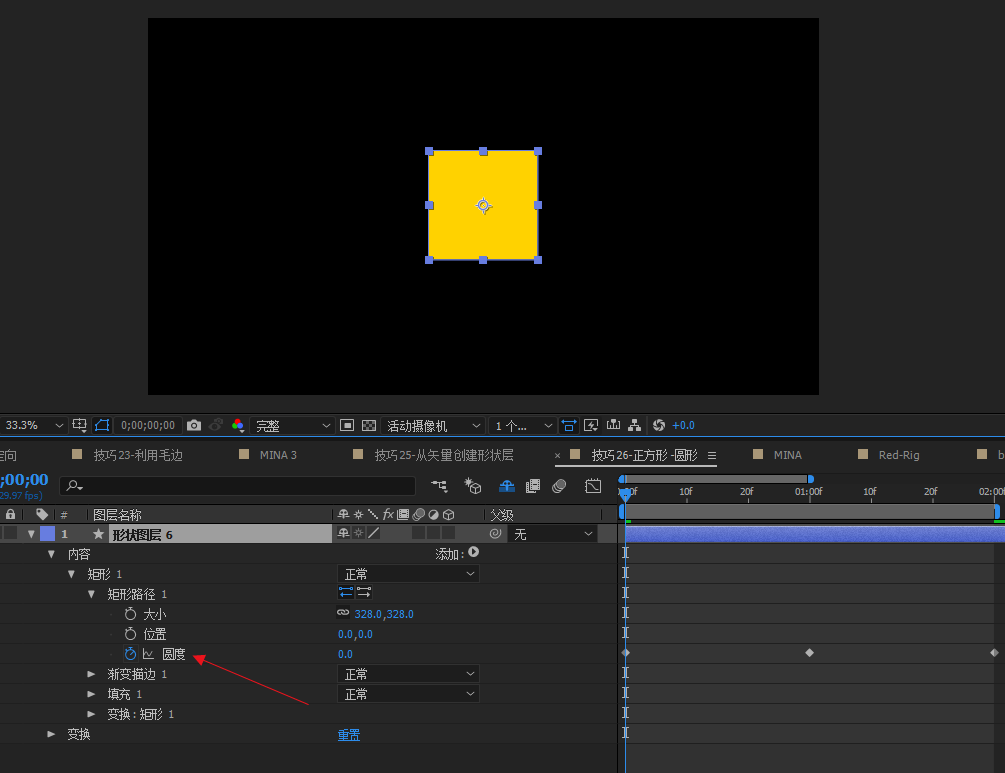The image size is (1005, 773).
Task: Switch to the MINA composition tab
Action: [x=788, y=455]
